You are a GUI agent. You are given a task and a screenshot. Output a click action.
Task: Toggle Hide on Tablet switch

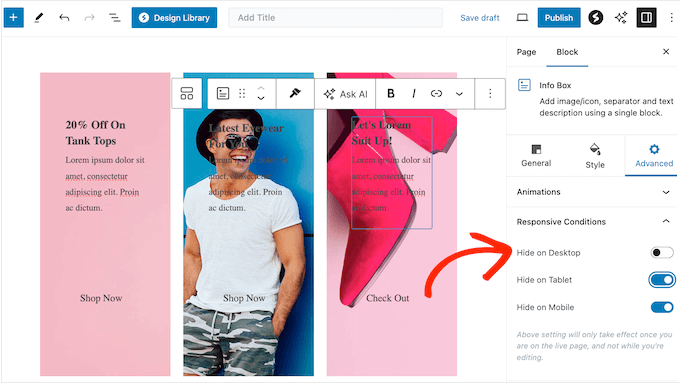(662, 280)
